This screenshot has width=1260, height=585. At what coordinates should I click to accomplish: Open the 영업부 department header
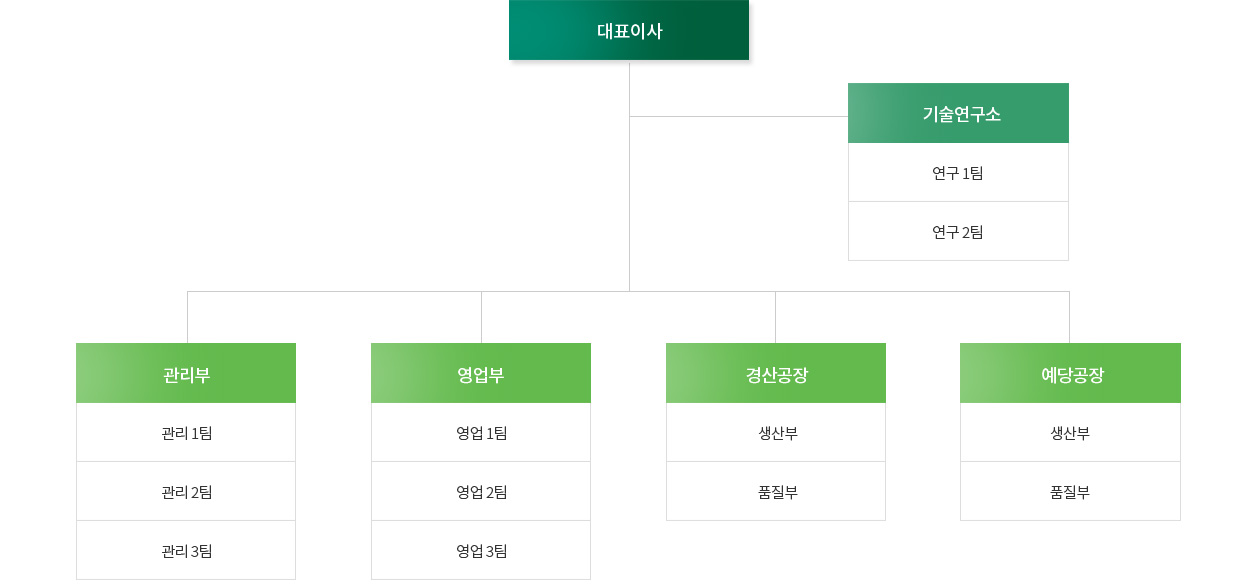coord(481,374)
